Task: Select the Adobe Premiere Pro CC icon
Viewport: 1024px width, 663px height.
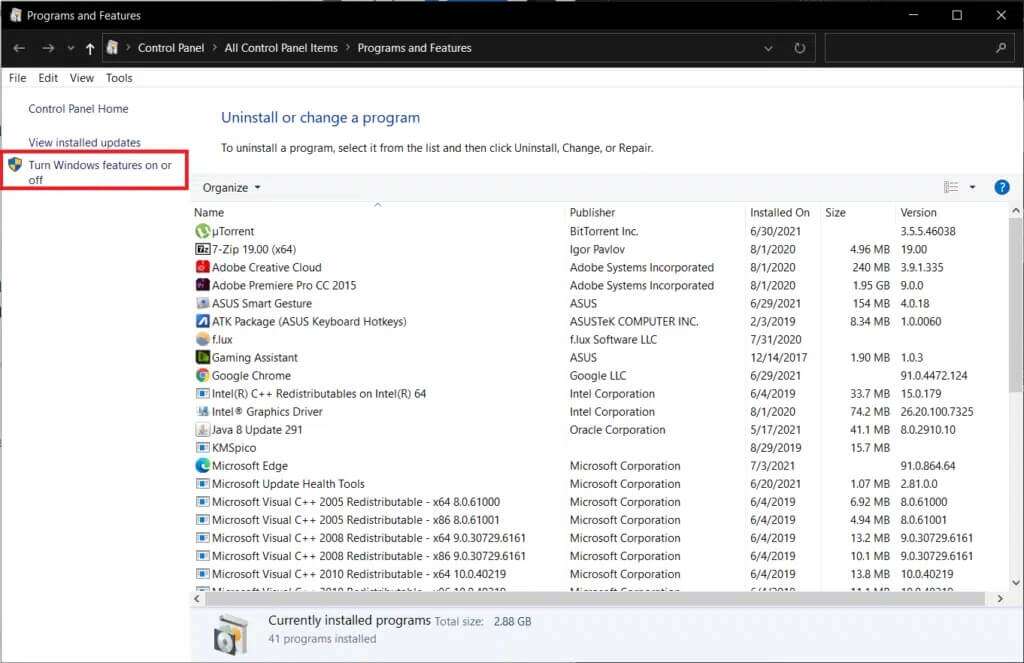Action: coord(202,285)
